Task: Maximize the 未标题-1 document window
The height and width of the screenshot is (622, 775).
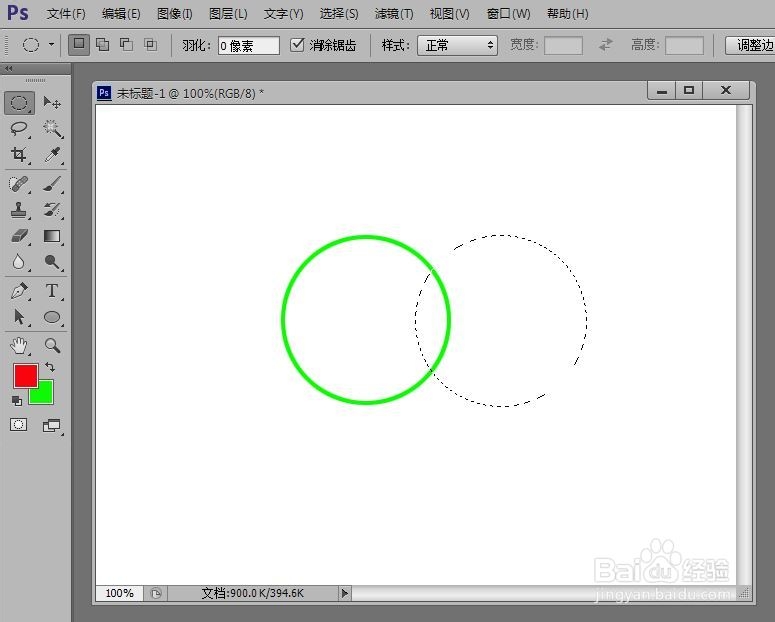Action: click(x=689, y=90)
